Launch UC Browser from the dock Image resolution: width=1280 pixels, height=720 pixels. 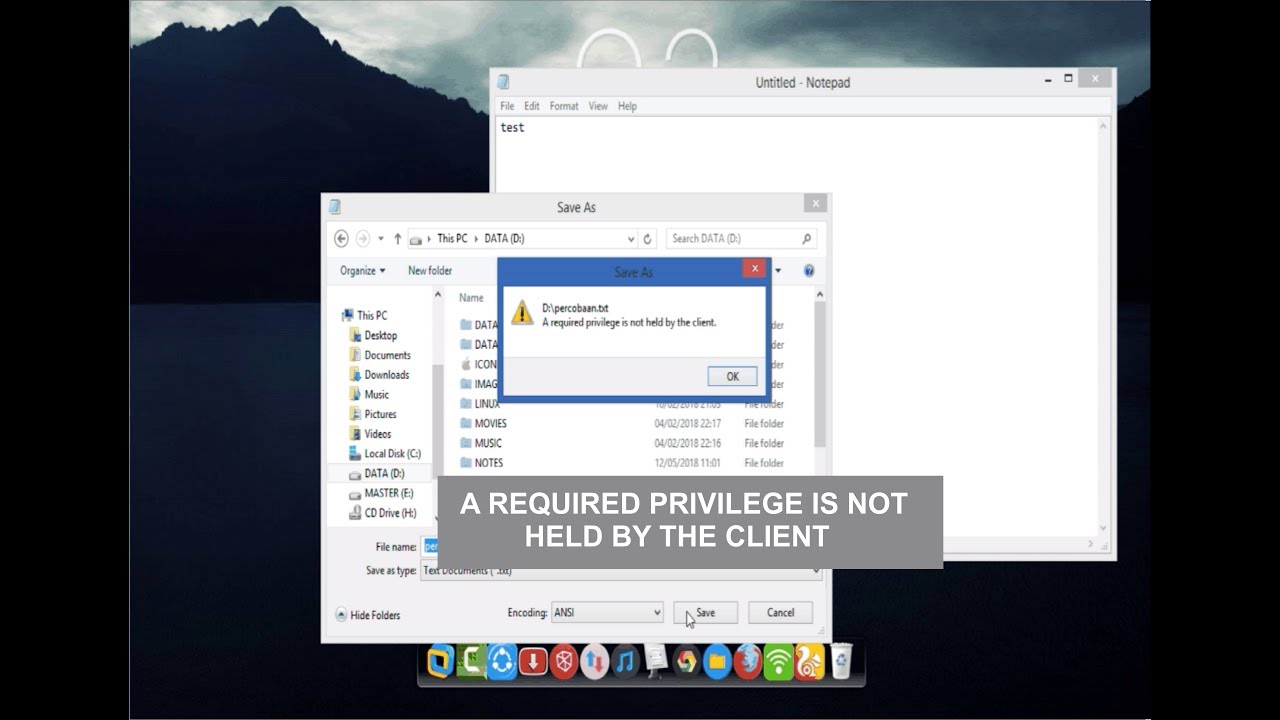[810, 663]
